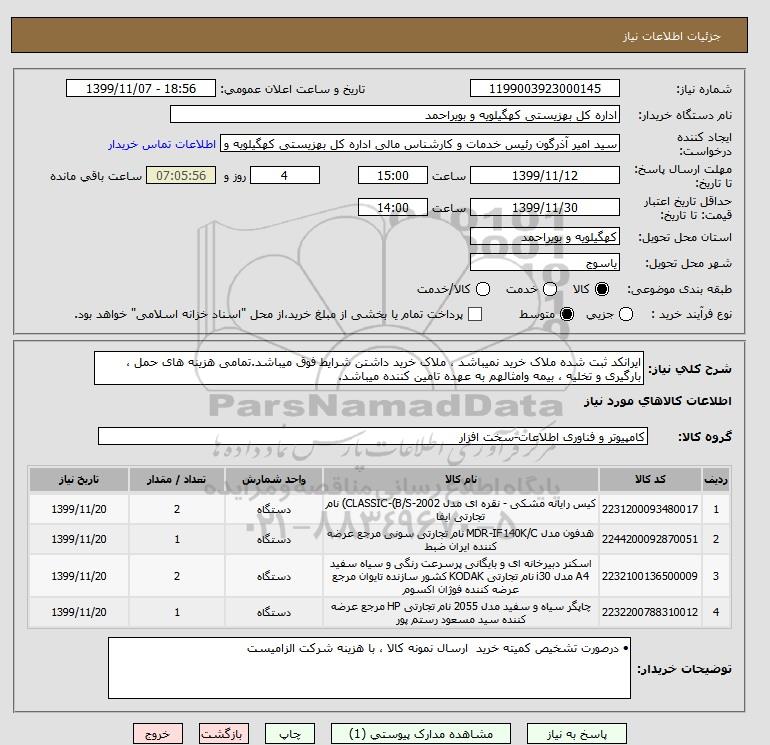Click product code 2232100136500009
The height and width of the screenshot is (745, 770).
(650, 576)
